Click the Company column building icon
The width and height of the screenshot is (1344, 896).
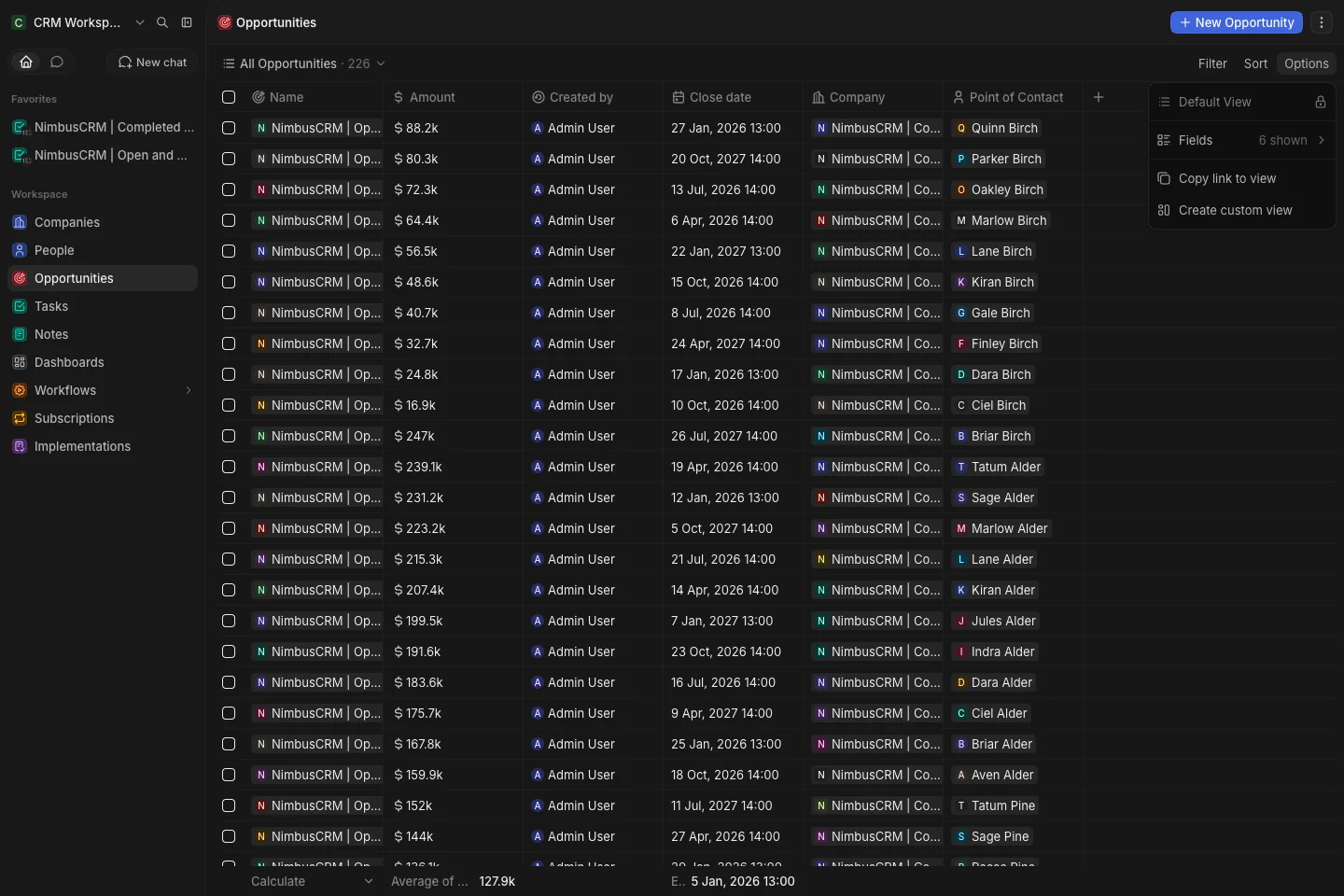pyautogui.click(x=819, y=97)
